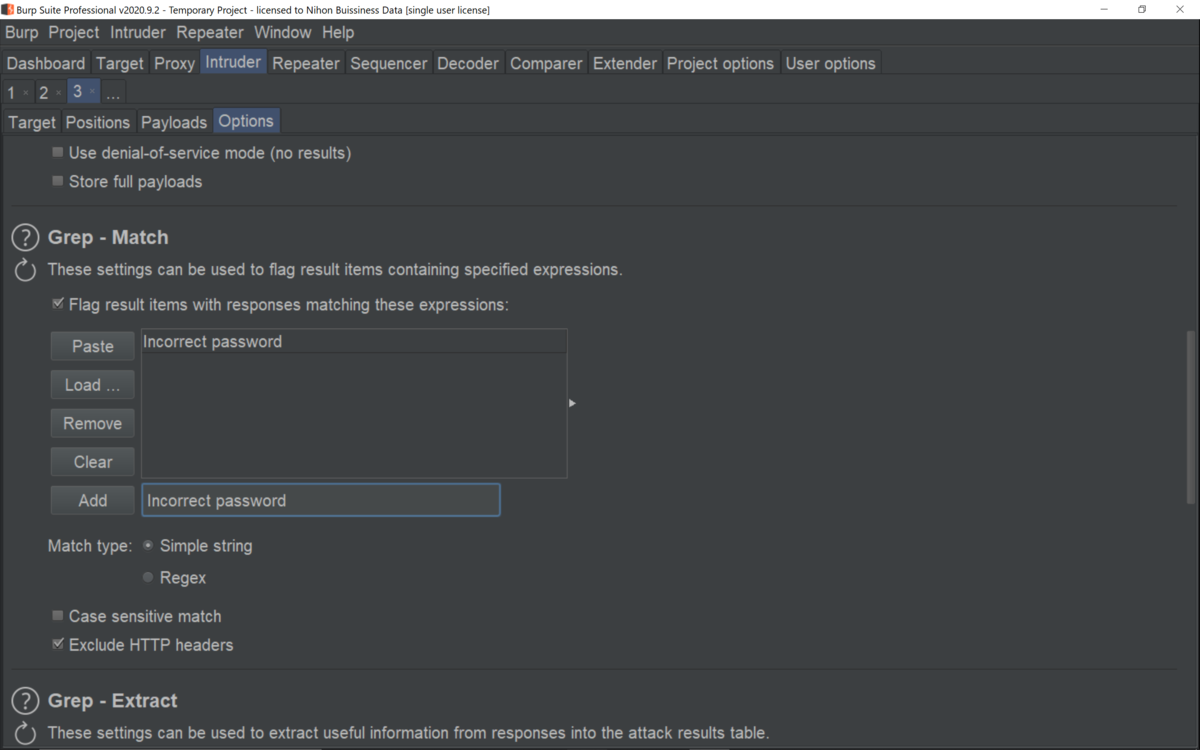Screen dimensions: 1200x750
Task: Open new Intruder tab via ellipsis
Action: [113, 93]
